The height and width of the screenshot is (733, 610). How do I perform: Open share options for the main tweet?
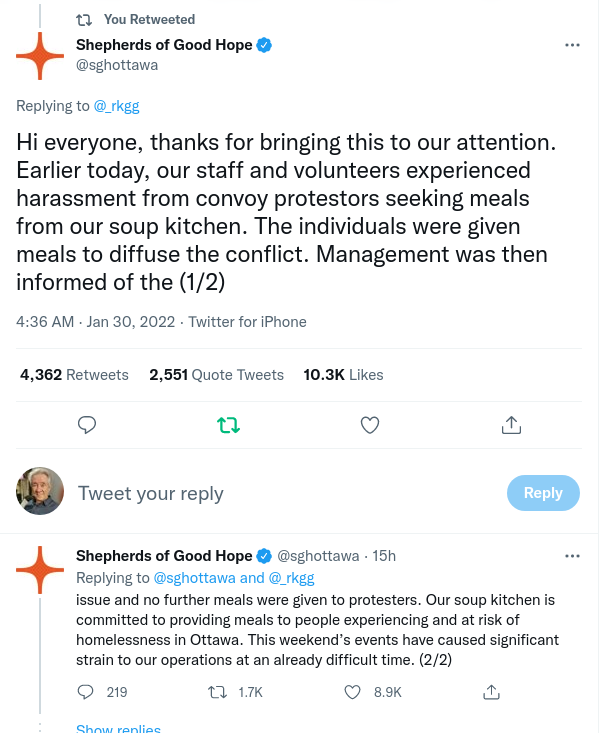coord(511,425)
